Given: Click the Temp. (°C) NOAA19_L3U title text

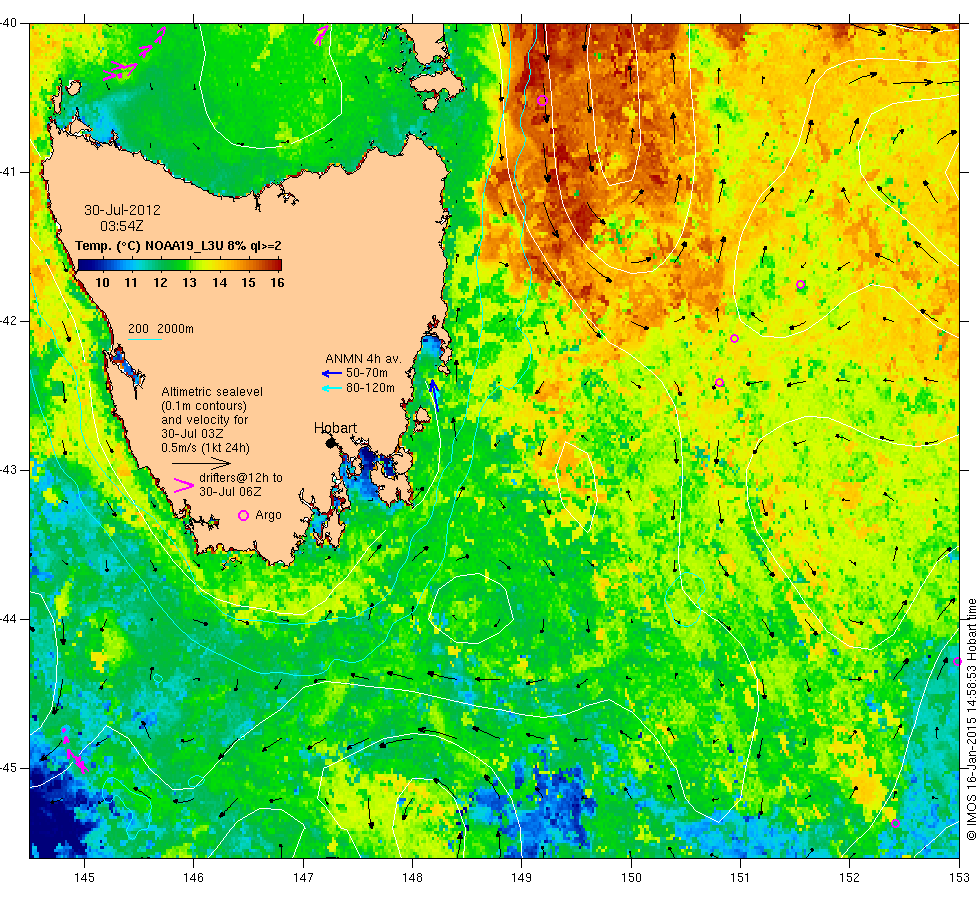Looking at the screenshot, I should (x=178, y=246).
